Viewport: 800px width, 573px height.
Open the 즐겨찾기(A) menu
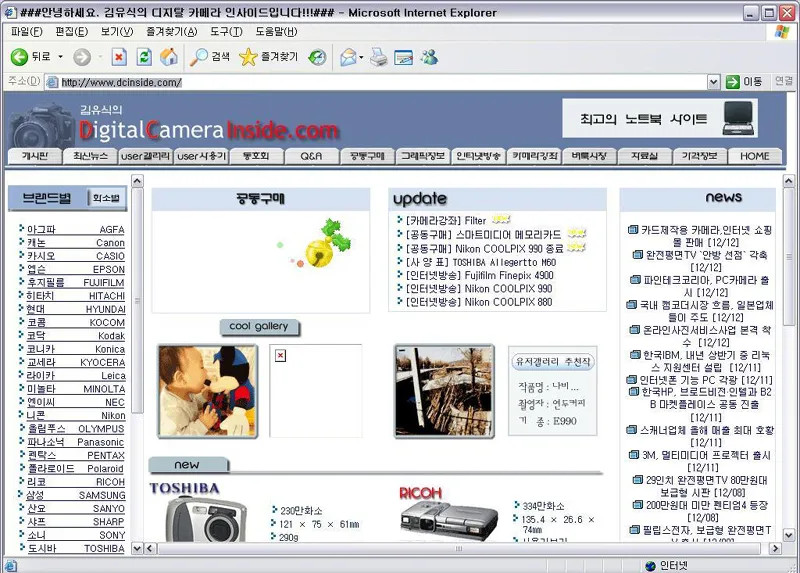tap(171, 32)
